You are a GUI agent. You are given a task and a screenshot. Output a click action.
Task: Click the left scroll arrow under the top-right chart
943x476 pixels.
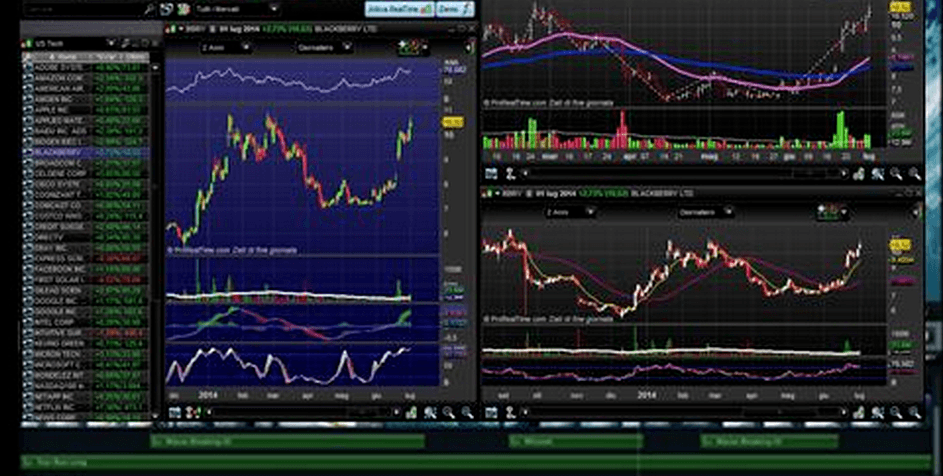tap(526, 174)
